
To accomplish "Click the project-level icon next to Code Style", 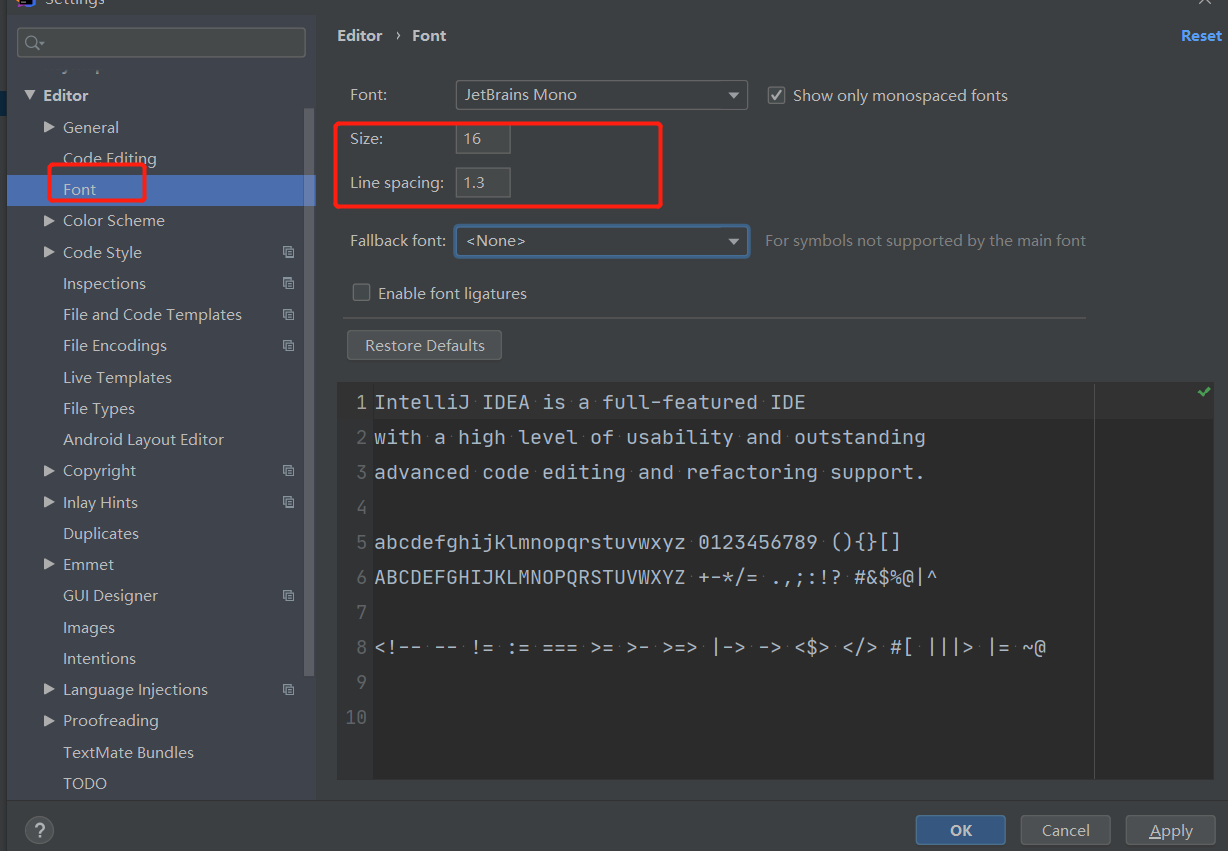I will click(289, 252).
